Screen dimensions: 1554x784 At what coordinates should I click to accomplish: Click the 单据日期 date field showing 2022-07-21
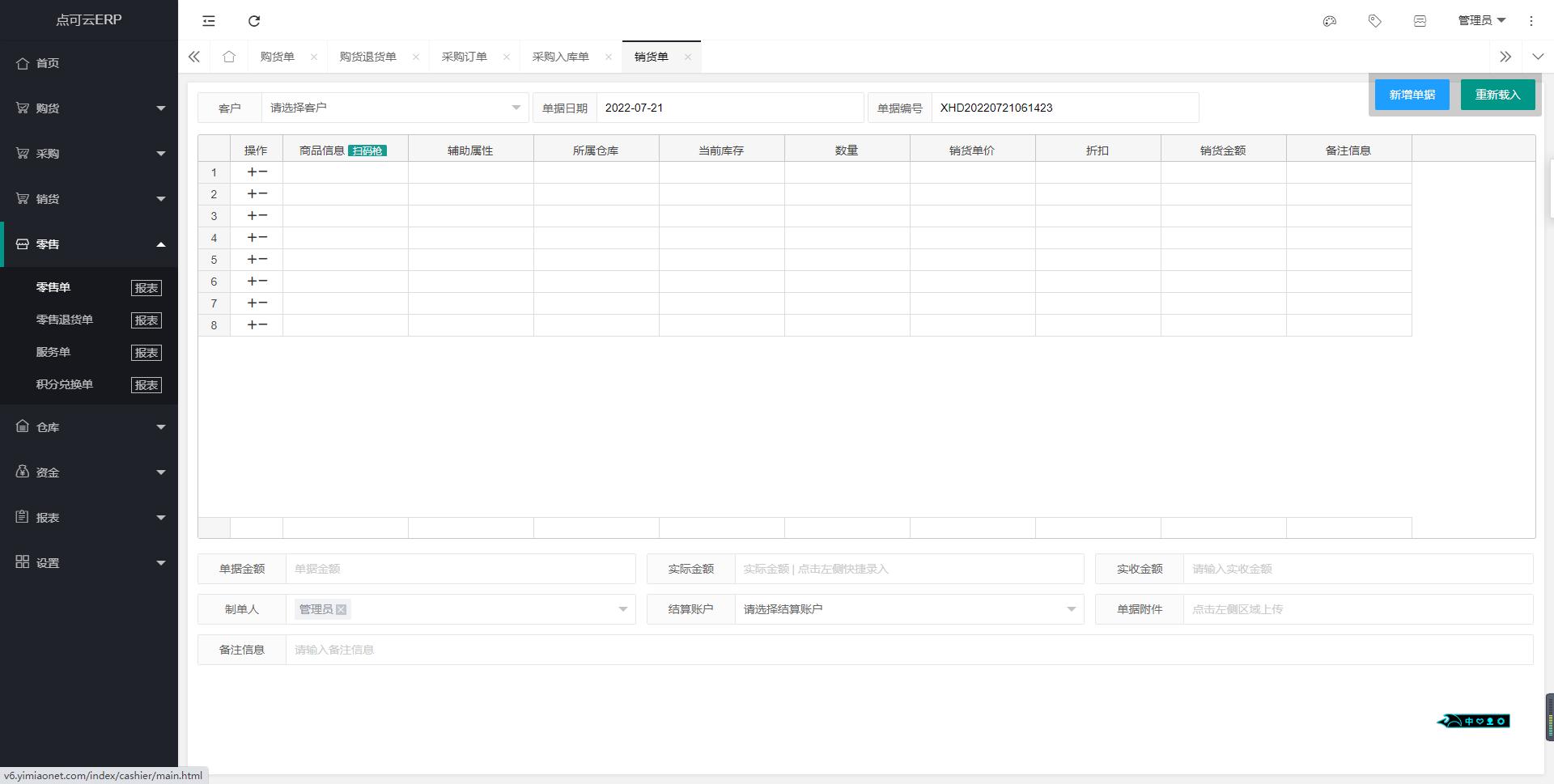coord(729,107)
